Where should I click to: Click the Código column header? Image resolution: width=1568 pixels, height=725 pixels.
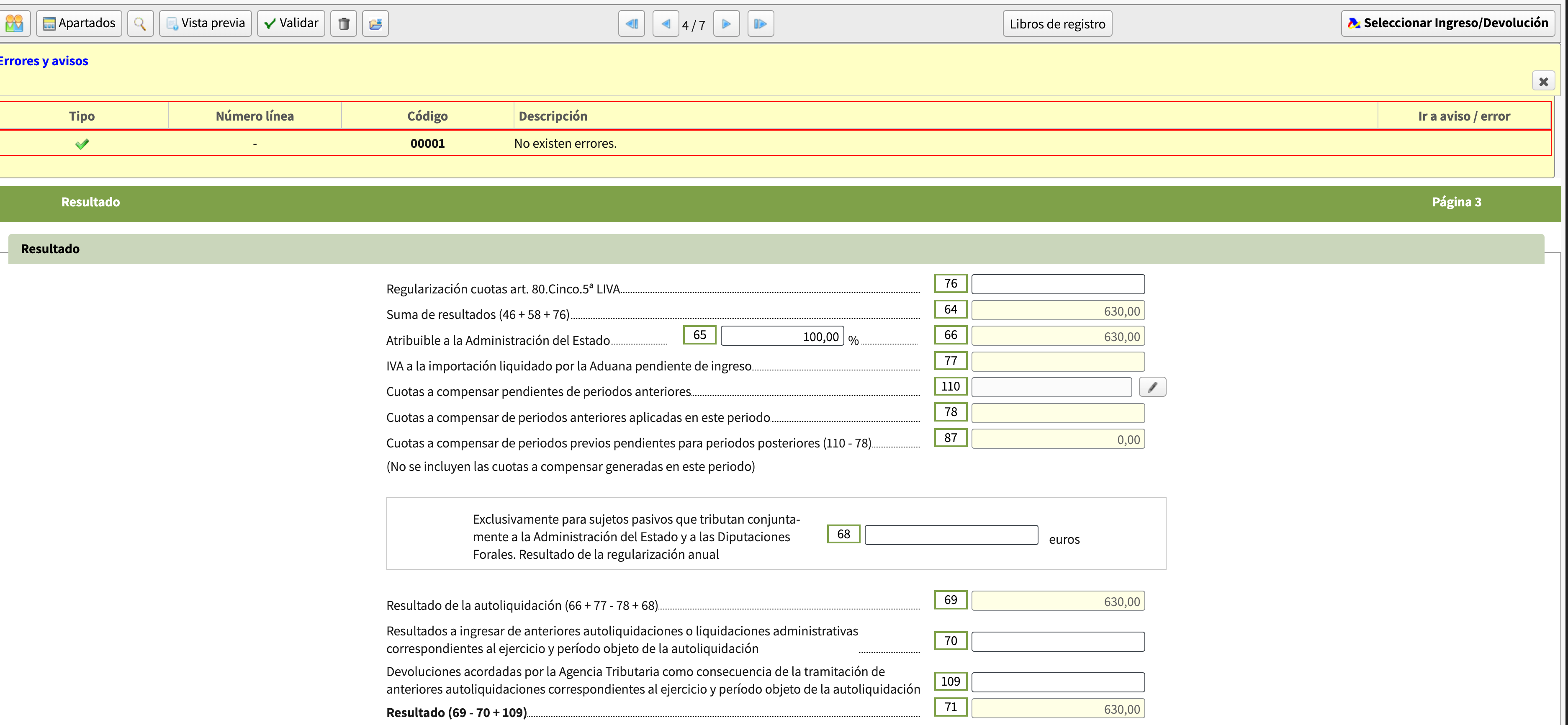coord(427,116)
